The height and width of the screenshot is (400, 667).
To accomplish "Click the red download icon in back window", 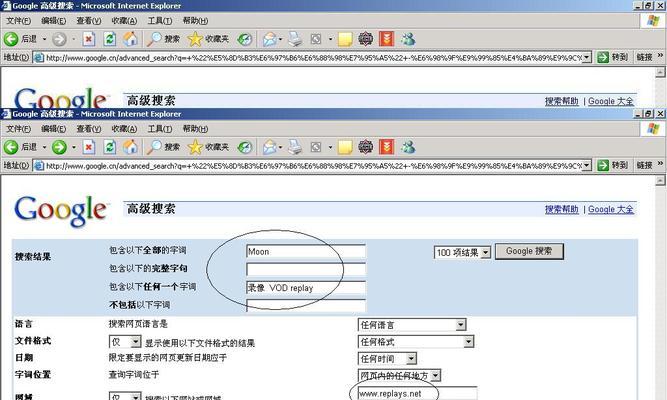I will click(x=386, y=39).
